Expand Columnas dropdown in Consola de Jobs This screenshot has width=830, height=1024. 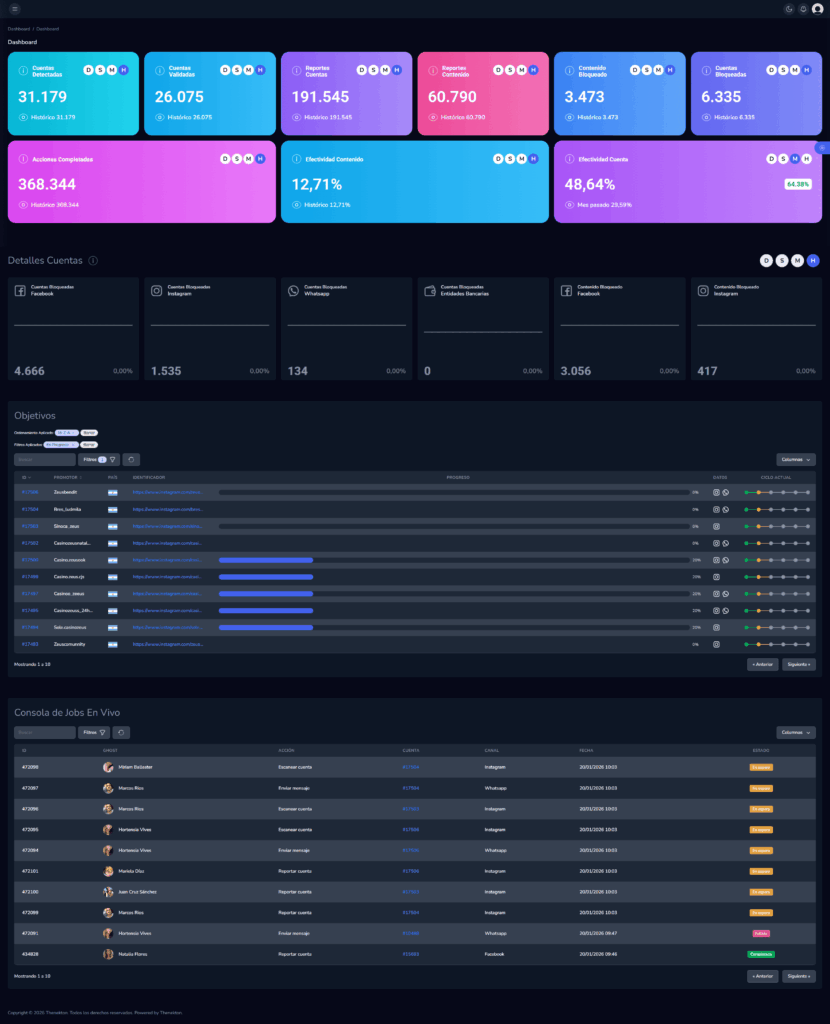pyautogui.click(x=795, y=733)
